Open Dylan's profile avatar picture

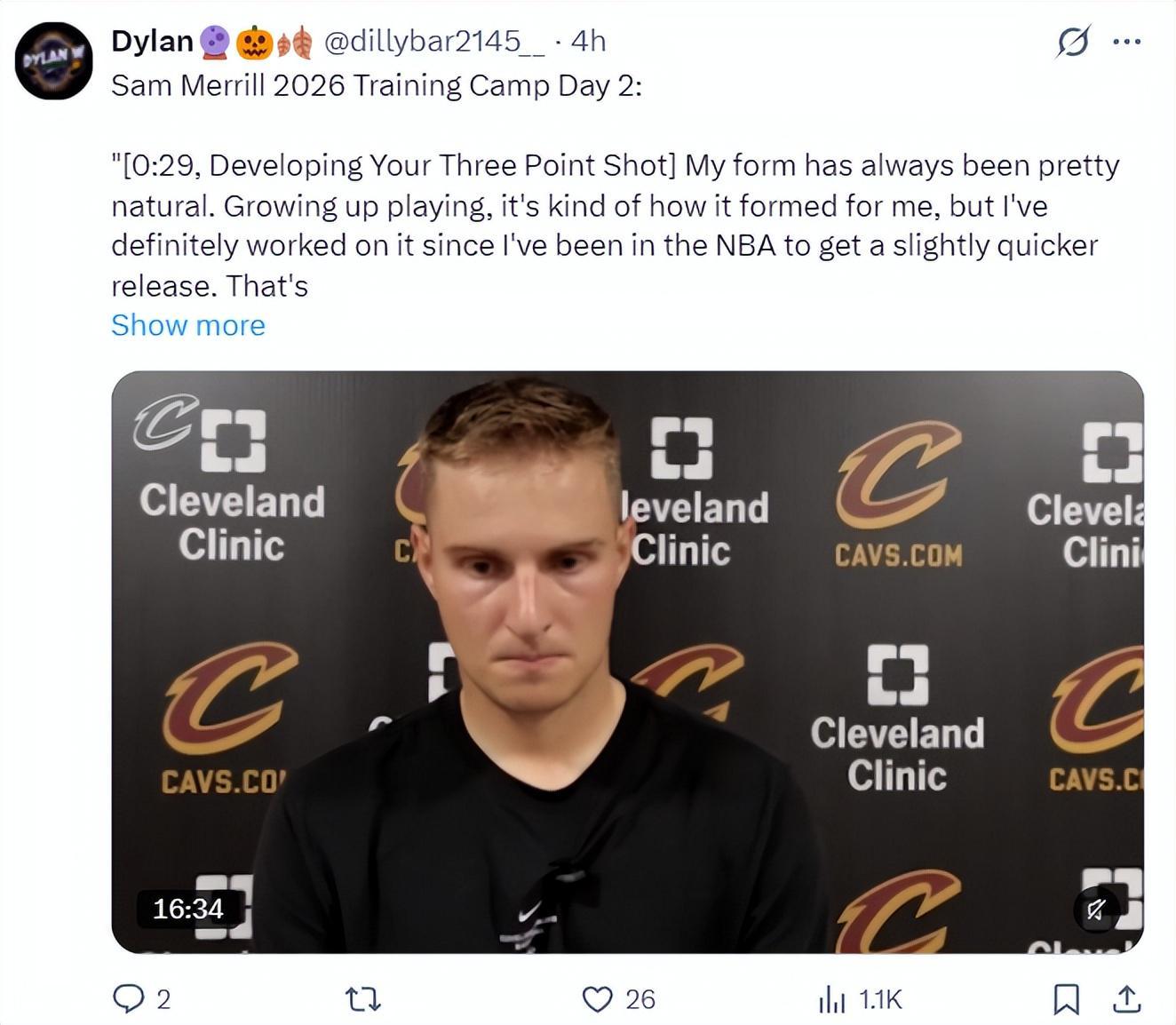(54, 60)
